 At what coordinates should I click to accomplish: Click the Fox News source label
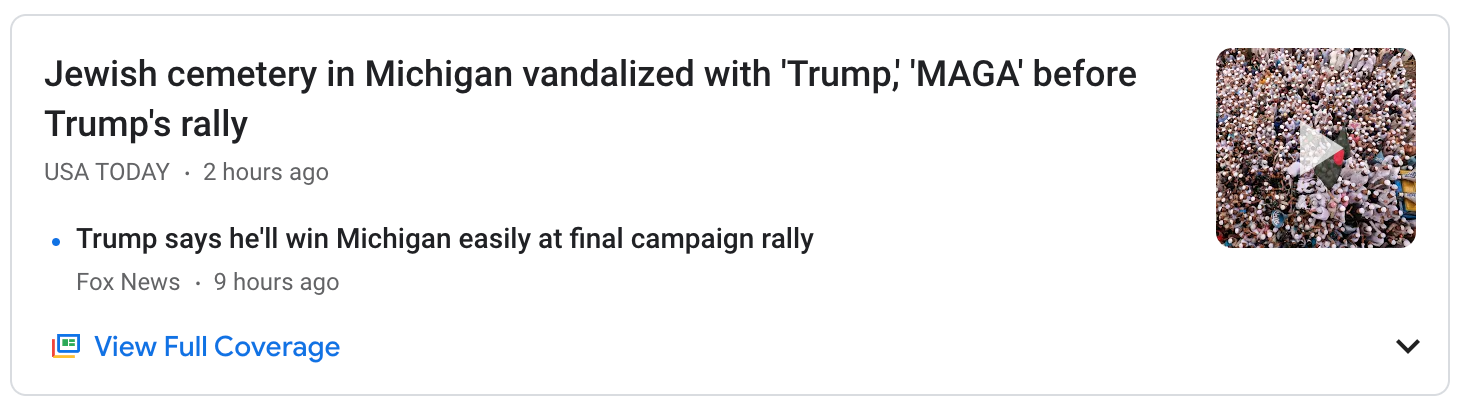[x=128, y=282]
